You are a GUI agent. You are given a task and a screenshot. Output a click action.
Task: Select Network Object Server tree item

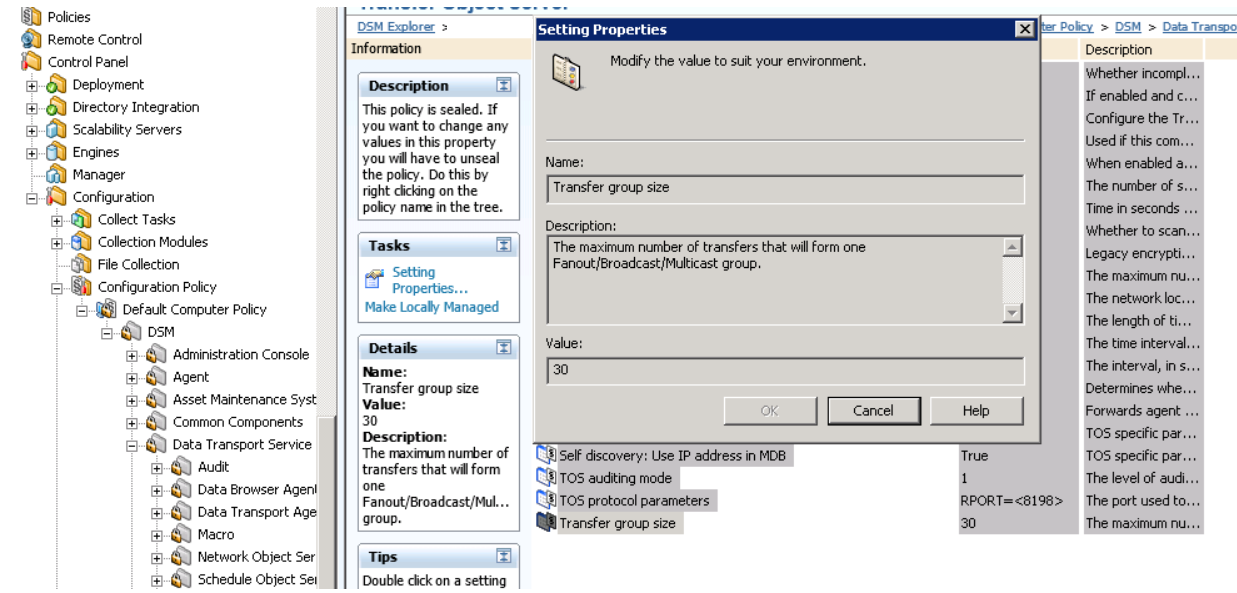pyautogui.click(x=256, y=557)
